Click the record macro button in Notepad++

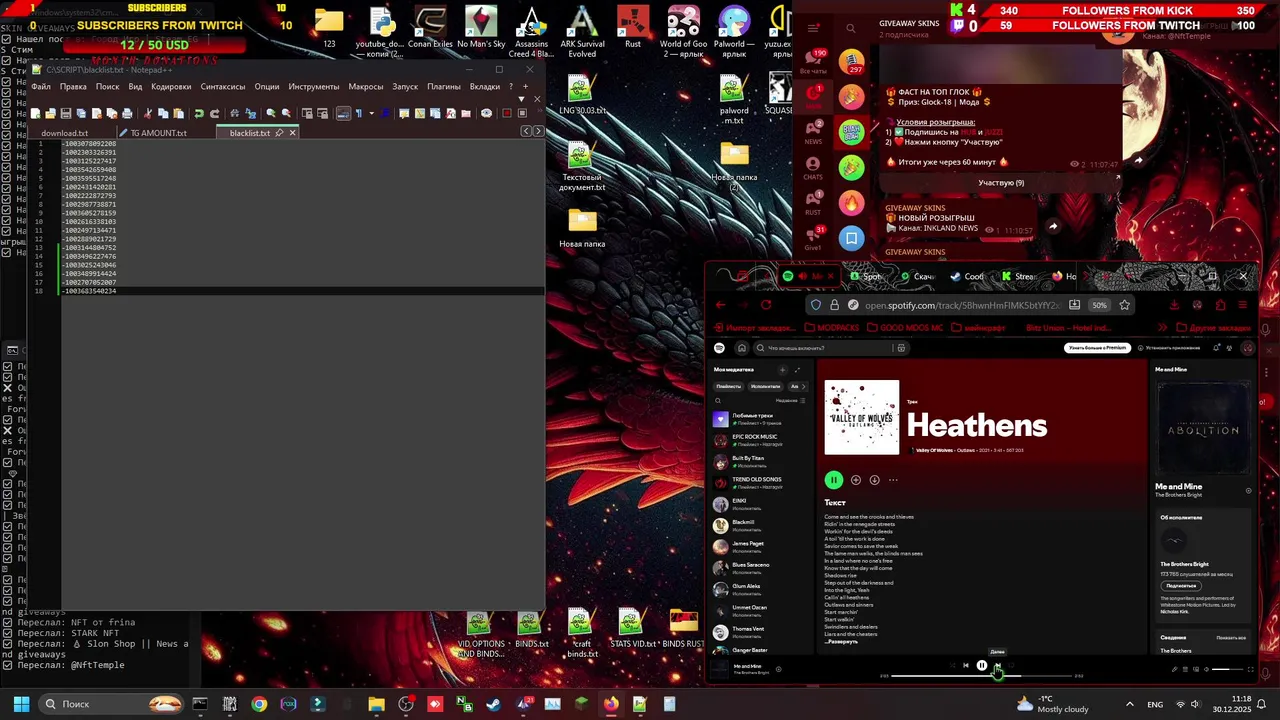click(507, 114)
